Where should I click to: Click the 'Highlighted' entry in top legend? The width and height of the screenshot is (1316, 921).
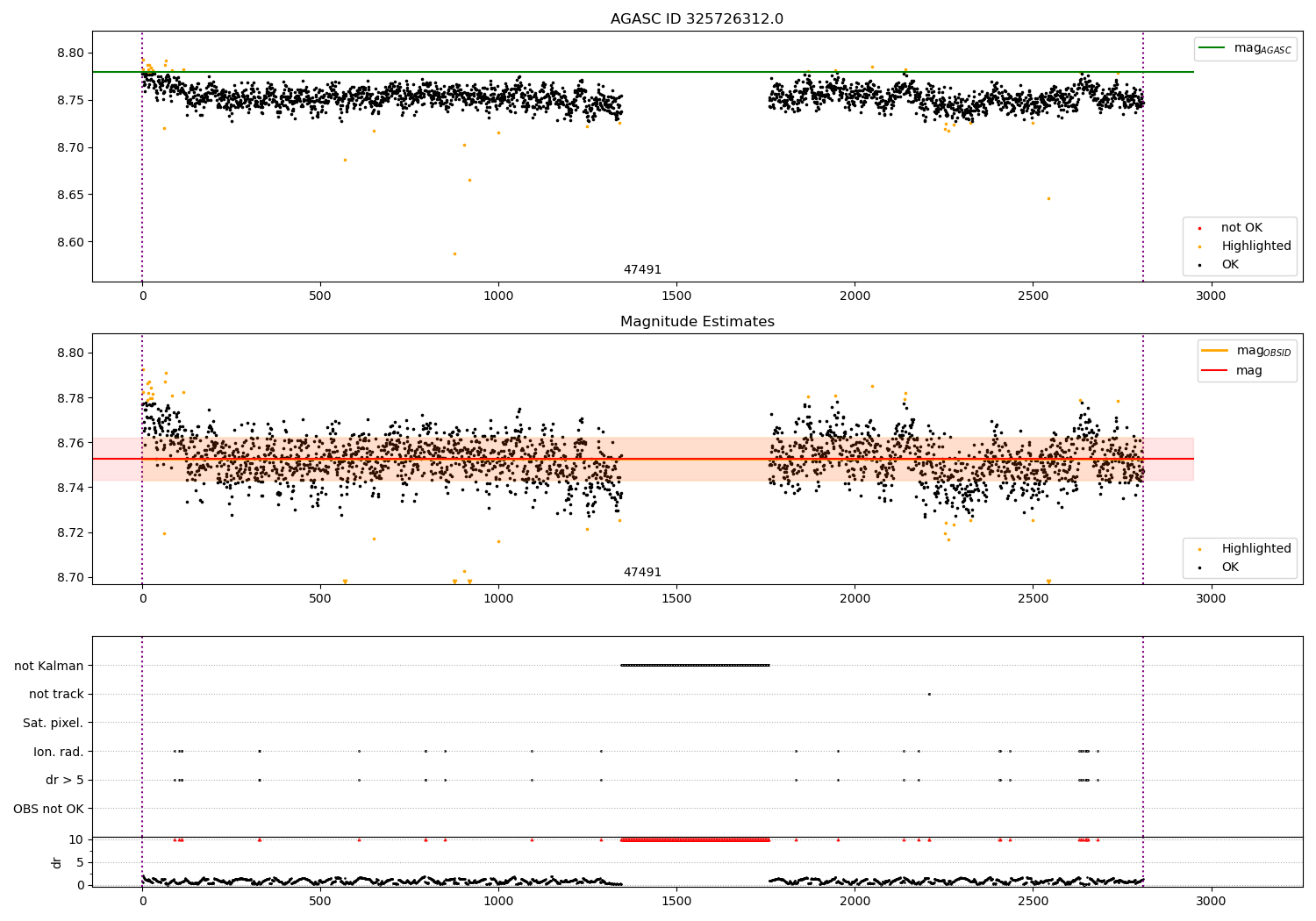tap(1256, 246)
